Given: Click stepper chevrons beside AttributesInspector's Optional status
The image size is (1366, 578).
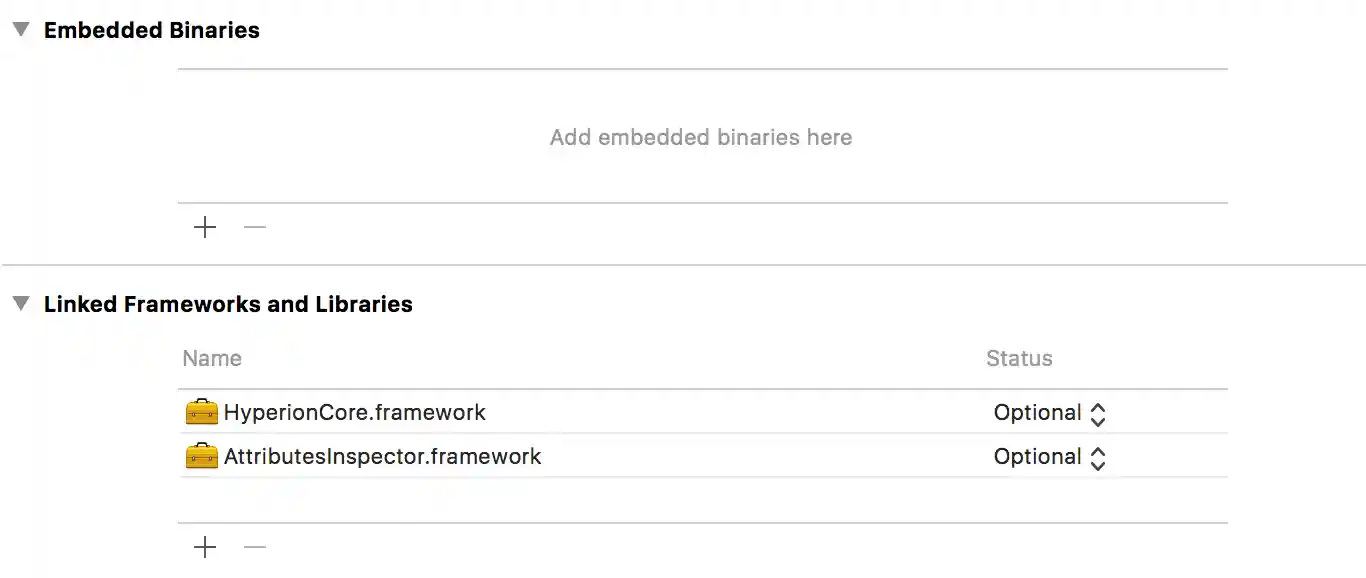Looking at the screenshot, I should [1097, 456].
